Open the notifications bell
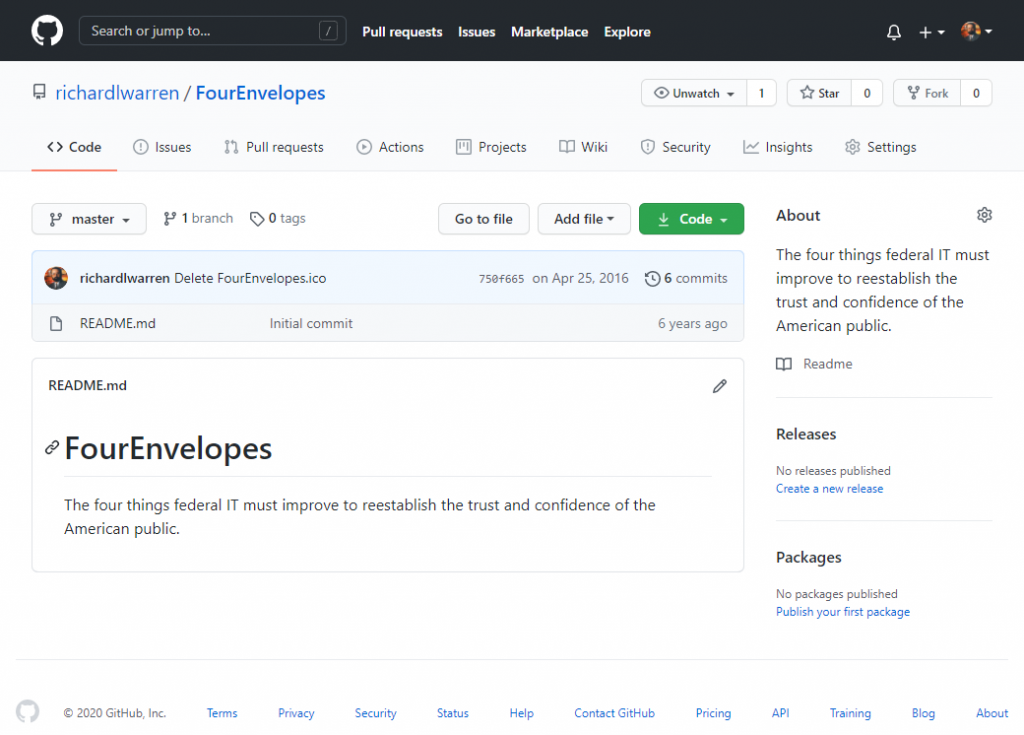Image resolution: width=1024 pixels, height=735 pixels. tap(893, 32)
